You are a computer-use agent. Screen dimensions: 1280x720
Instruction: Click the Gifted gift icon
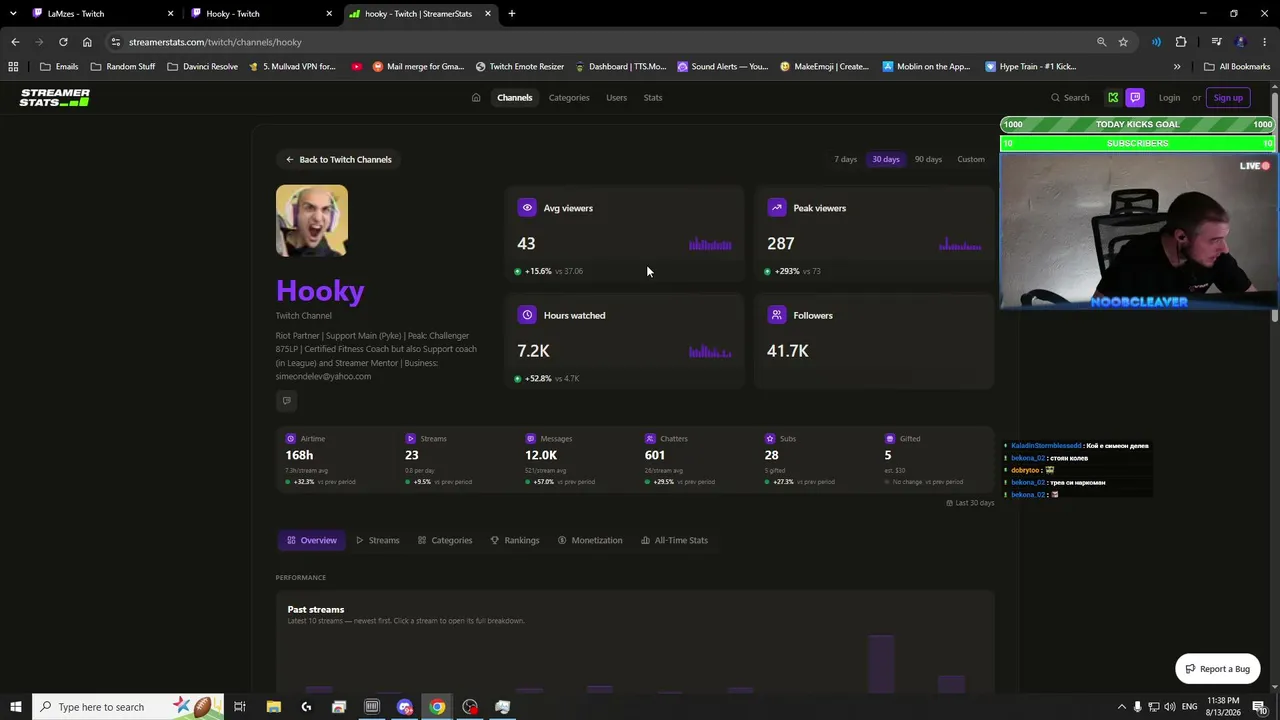coord(890,438)
